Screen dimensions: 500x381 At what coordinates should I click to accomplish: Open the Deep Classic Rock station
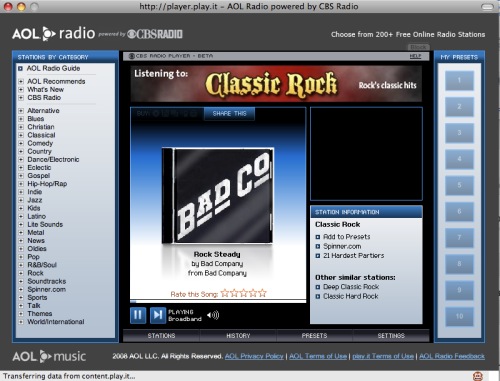[351, 287]
